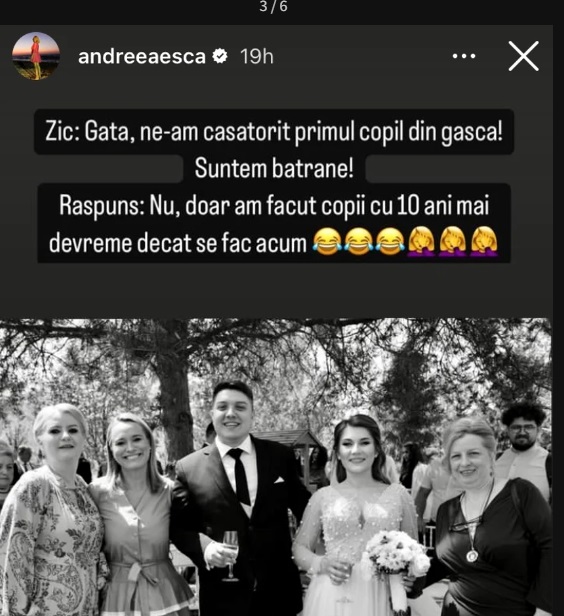
Task: Click the last facepalm emoji
Action: pos(484,241)
